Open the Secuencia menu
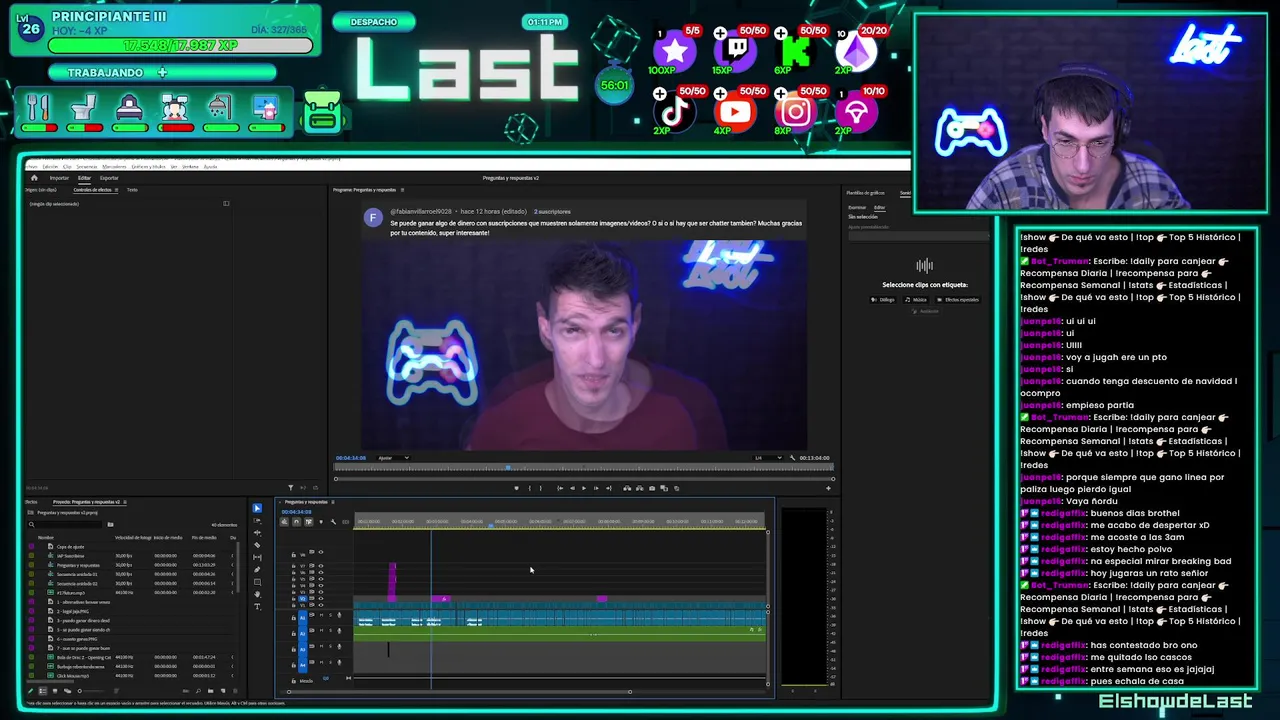 click(x=87, y=167)
